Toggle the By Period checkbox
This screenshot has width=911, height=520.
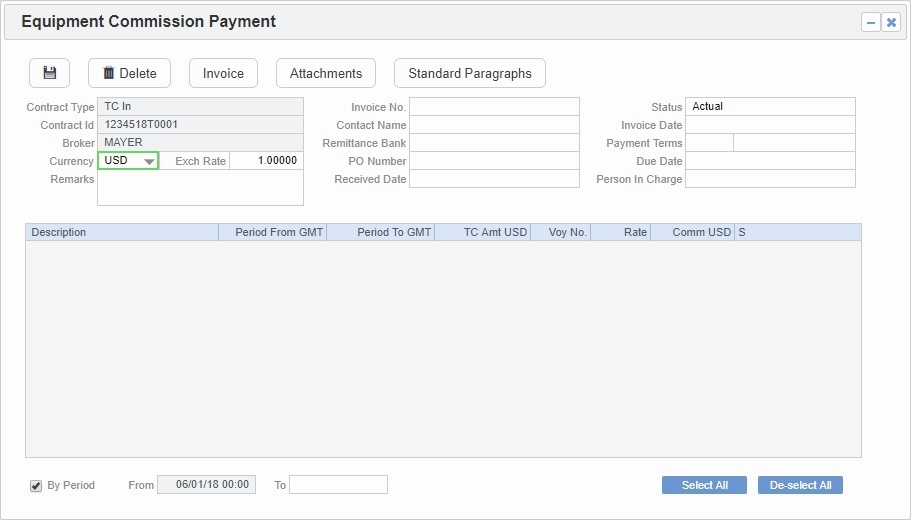pos(36,486)
